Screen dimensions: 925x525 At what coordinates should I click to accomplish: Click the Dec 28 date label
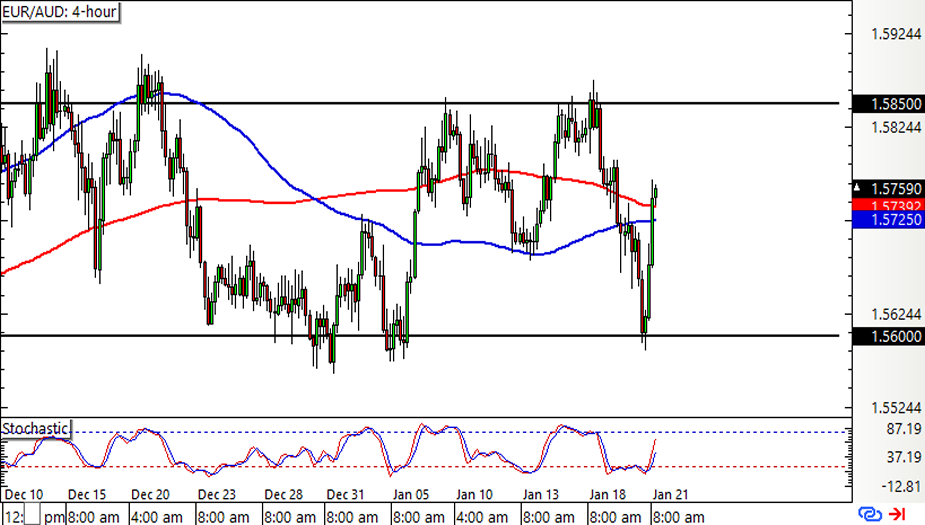pos(283,494)
